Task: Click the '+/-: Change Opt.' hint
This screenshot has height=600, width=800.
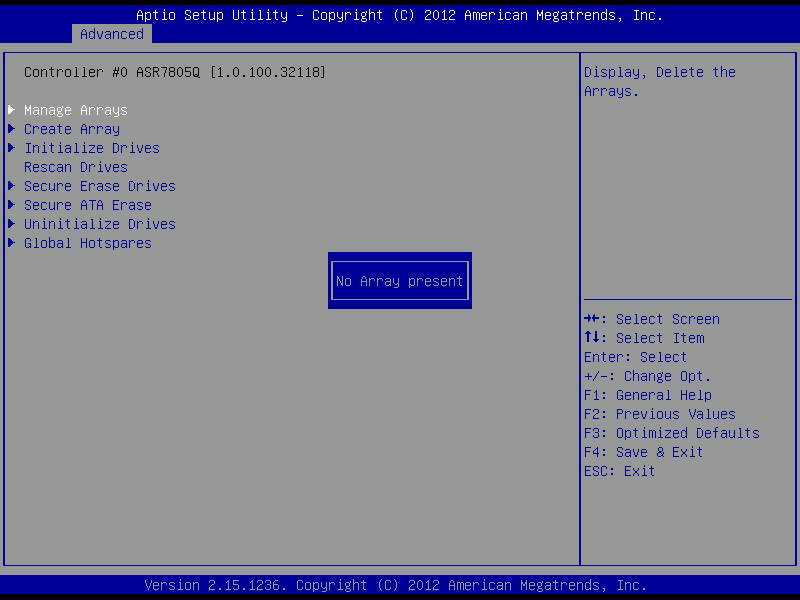Action: 647,376
